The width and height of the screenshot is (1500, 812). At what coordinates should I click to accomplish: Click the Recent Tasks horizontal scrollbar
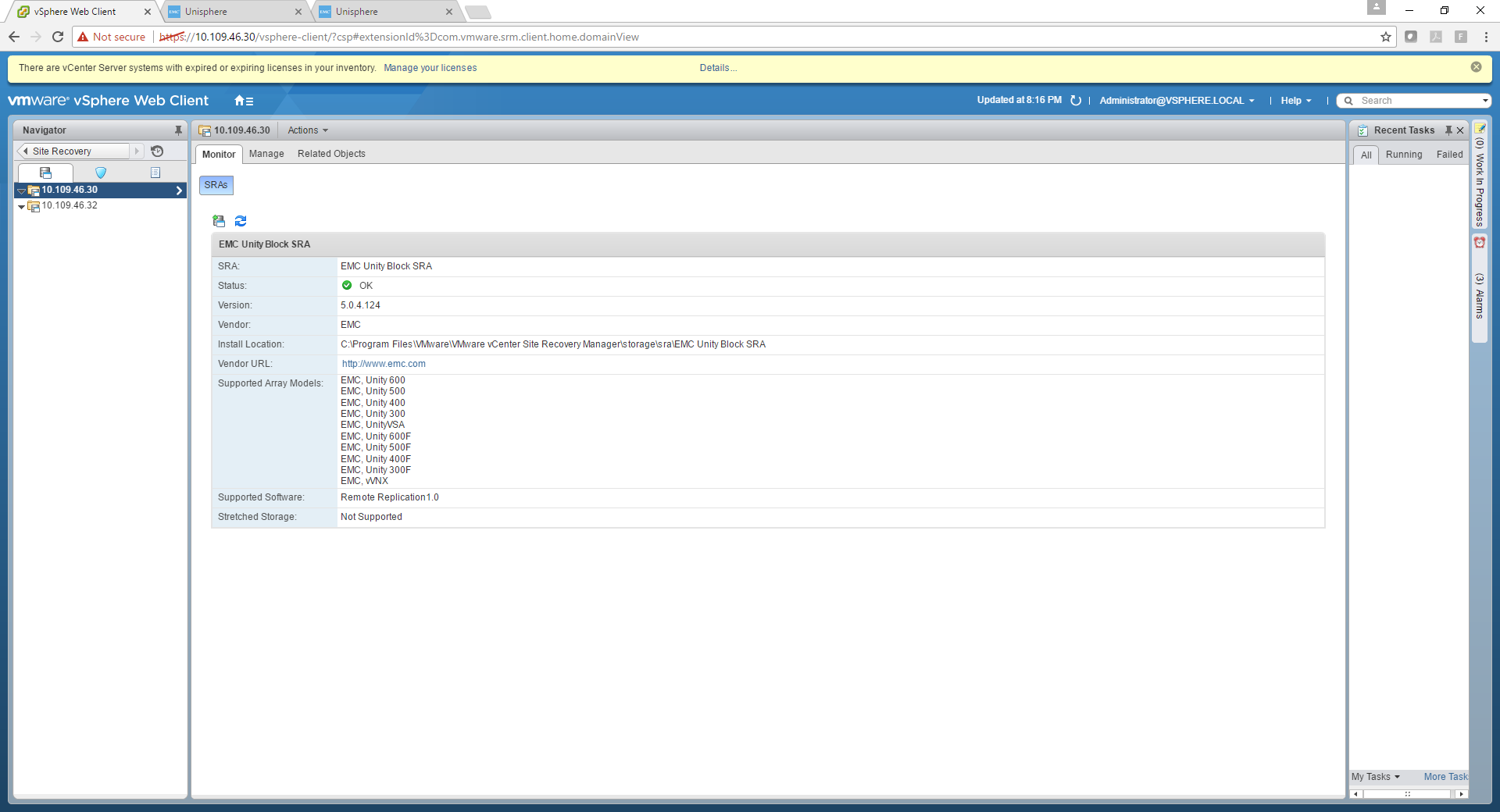click(x=1407, y=794)
